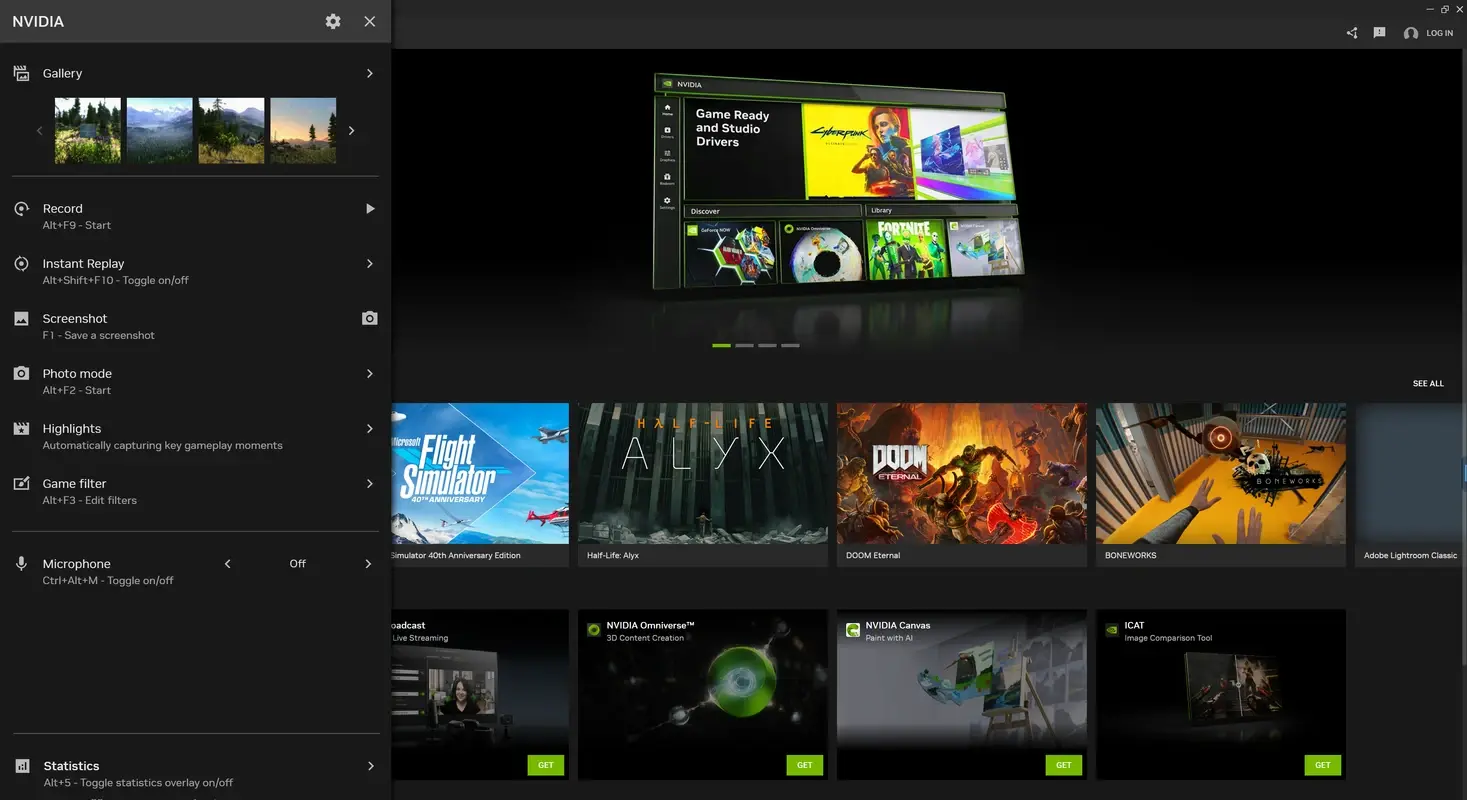Select the Photo mode camera icon
Screen dimensions: 1467x800
pos(21,373)
